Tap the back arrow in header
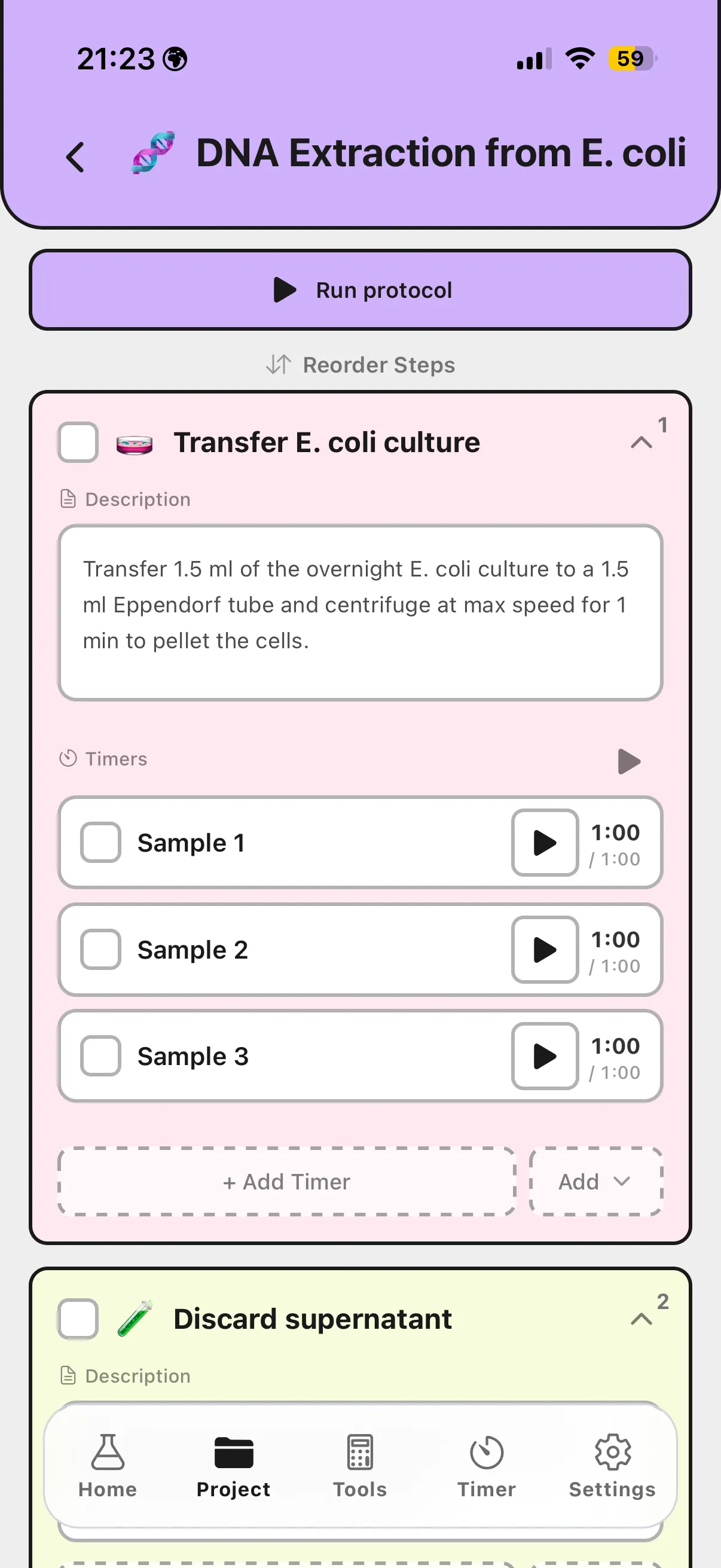 pos(75,157)
